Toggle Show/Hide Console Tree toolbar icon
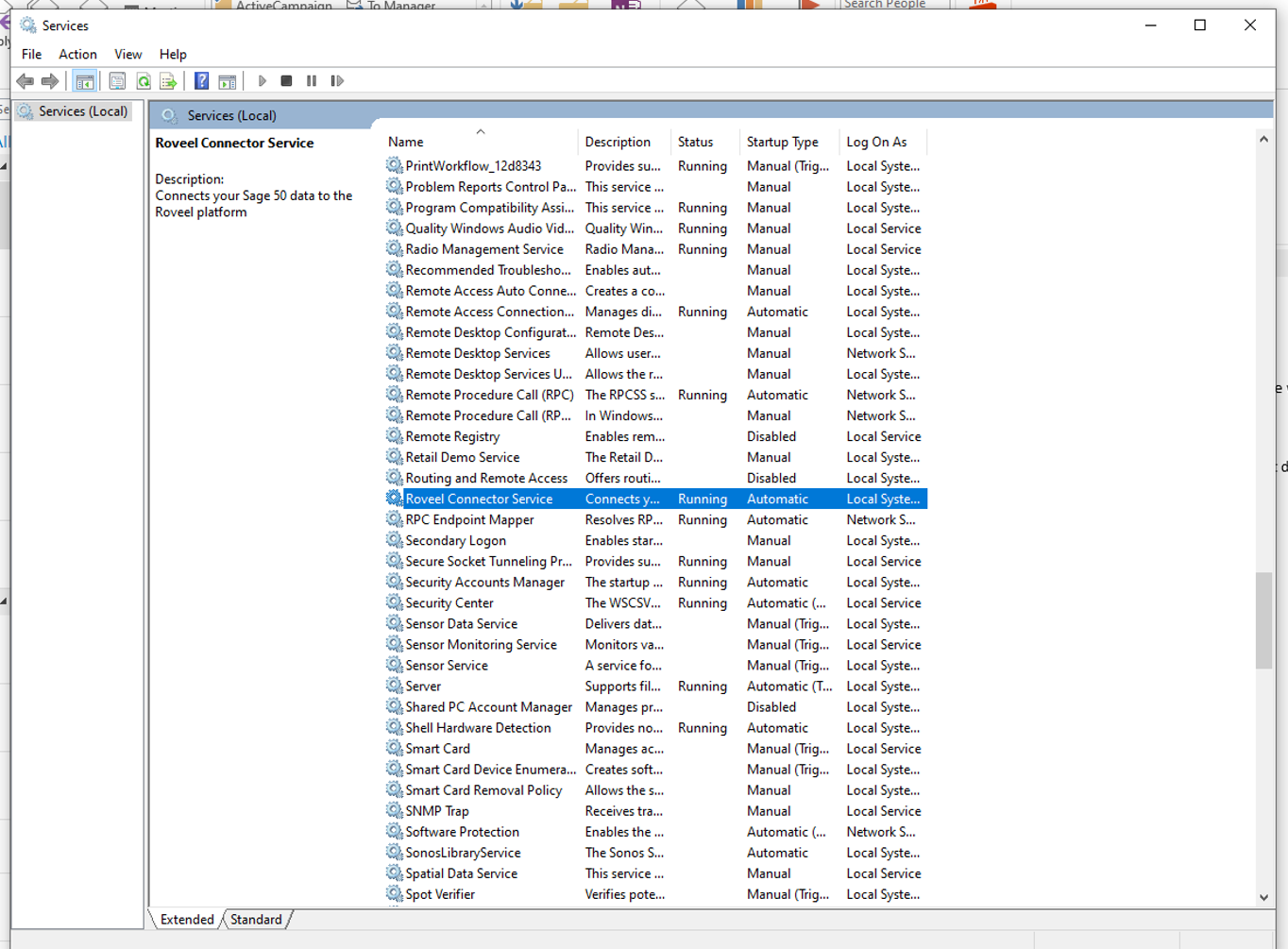Screen dimensions: 1288x949 click(85, 81)
